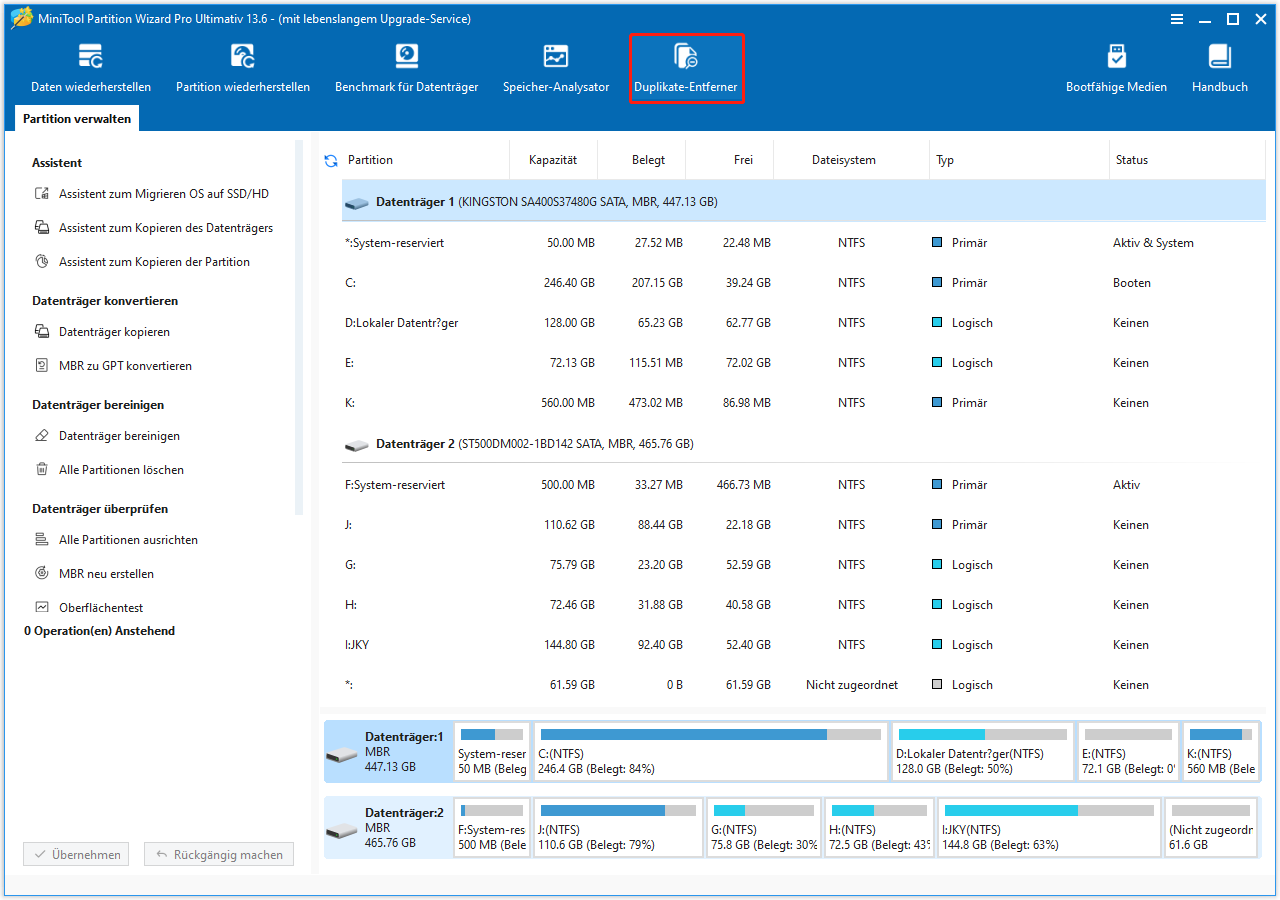Select G:(NTFS) block in disk map

(764, 827)
